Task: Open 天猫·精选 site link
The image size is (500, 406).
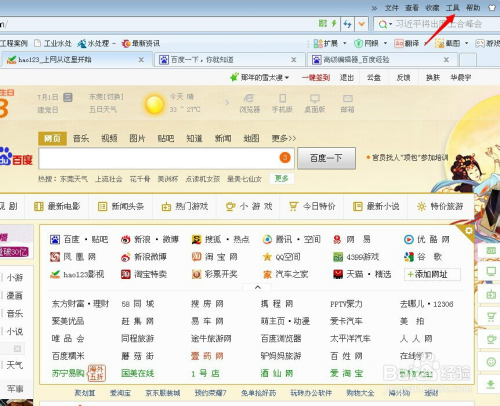Action: pyautogui.click(x=362, y=274)
